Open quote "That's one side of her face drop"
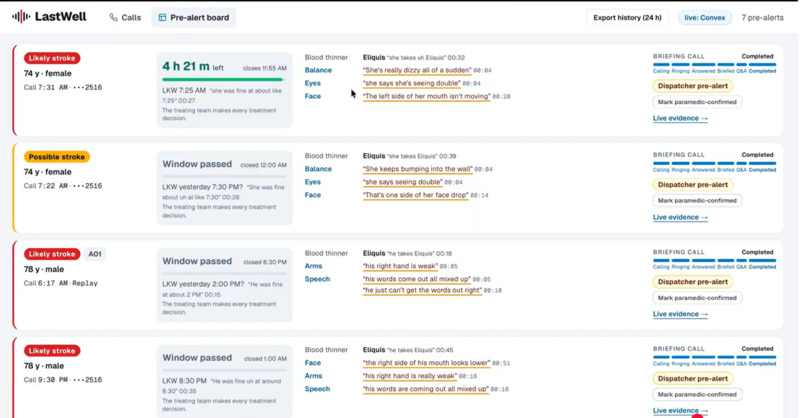This screenshot has width=806, height=418. [415, 195]
